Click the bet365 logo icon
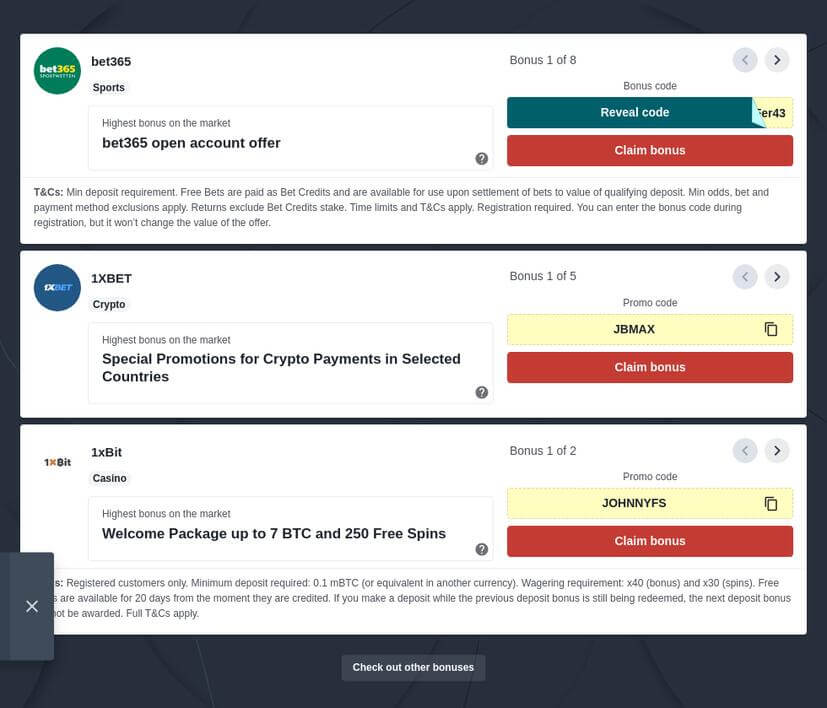Image resolution: width=827 pixels, height=708 pixels. coord(57,71)
